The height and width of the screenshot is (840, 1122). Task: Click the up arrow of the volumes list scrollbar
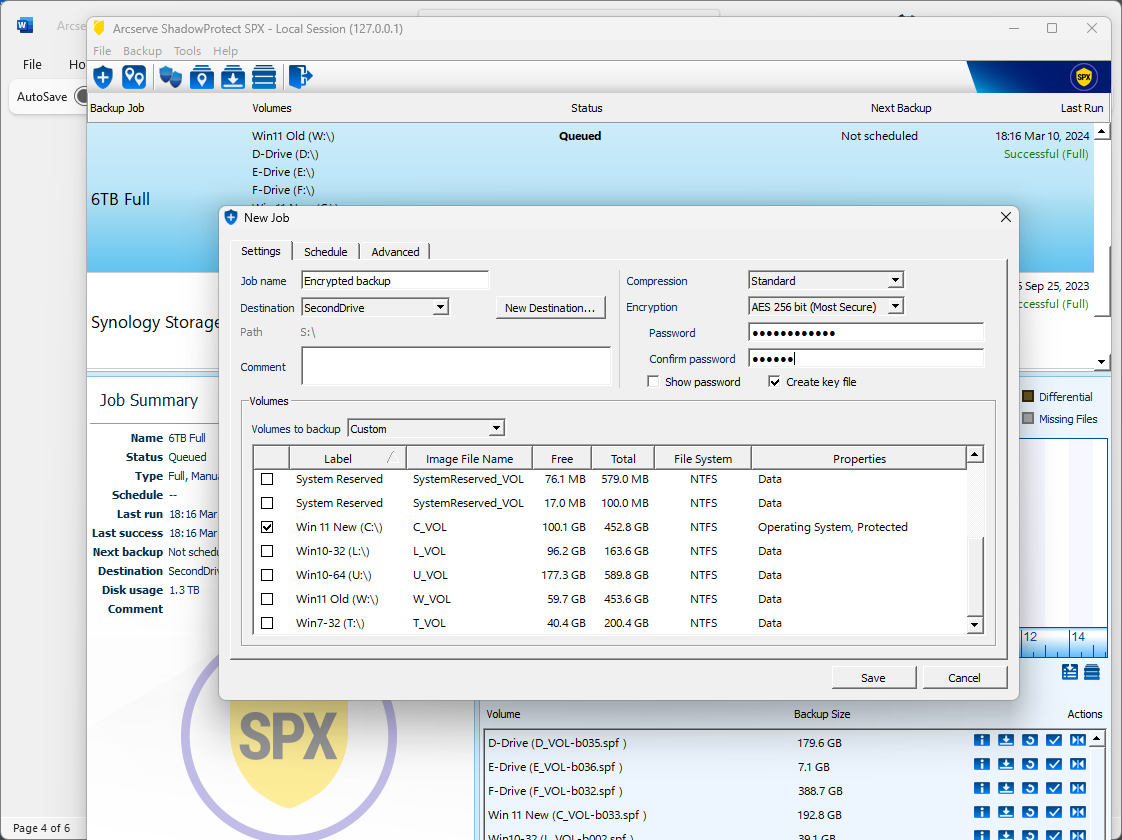(974, 454)
